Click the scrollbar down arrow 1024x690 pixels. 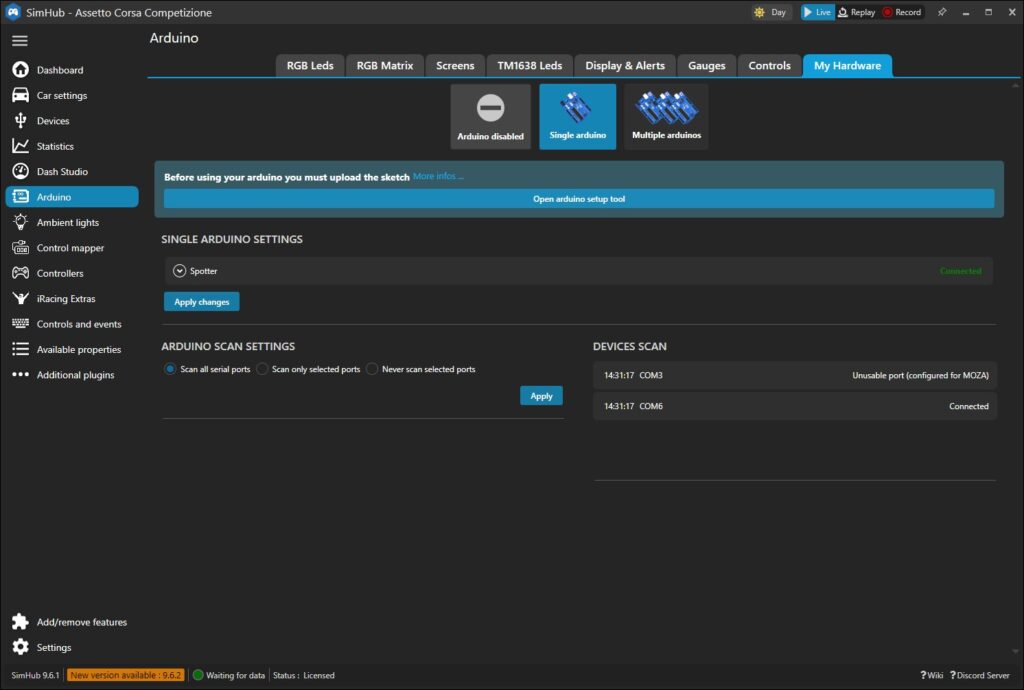(x=1015, y=651)
